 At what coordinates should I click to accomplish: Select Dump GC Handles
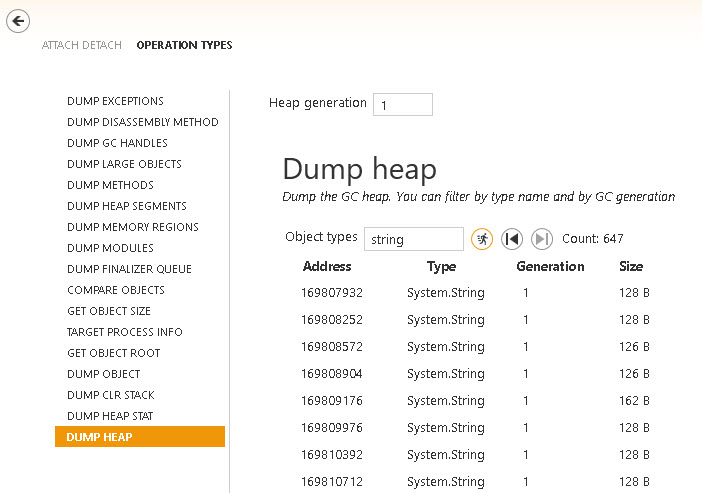pos(117,143)
